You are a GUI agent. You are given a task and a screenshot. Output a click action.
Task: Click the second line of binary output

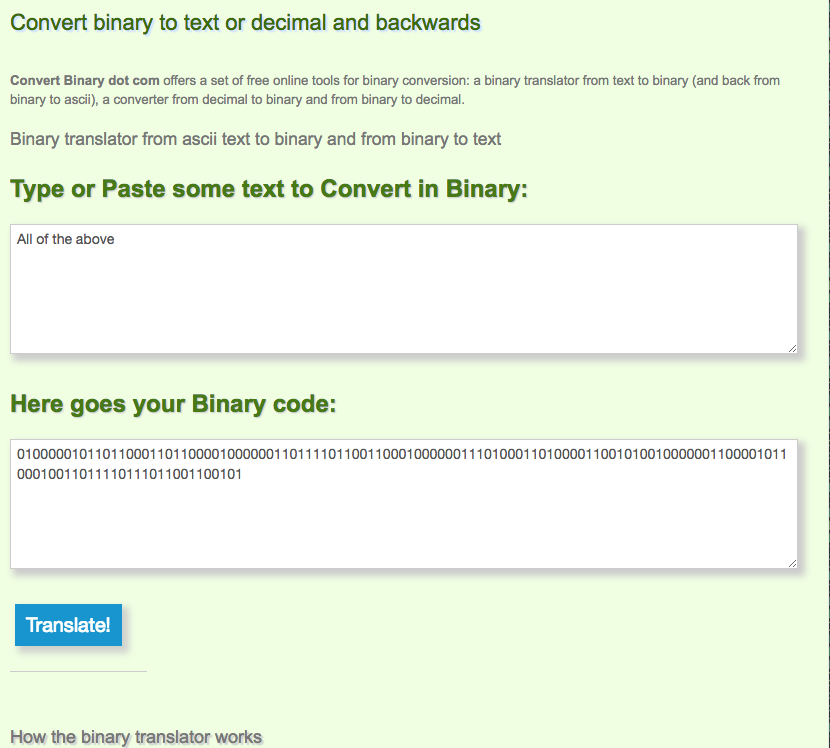pyautogui.click(x=129, y=475)
